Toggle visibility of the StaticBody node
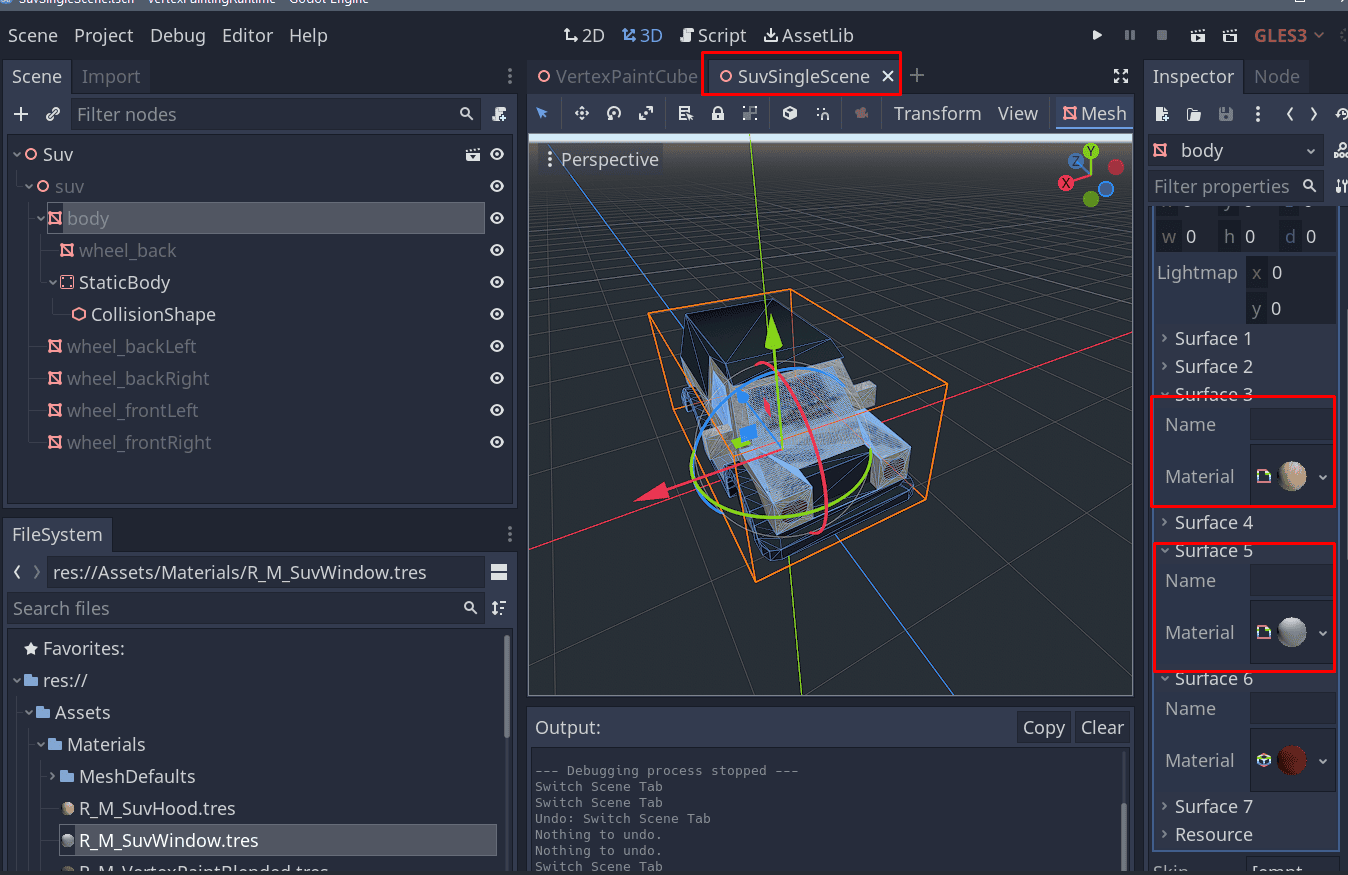Image resolution: width=1348 pixels, height=875 pixels. [x=496, y=283]
